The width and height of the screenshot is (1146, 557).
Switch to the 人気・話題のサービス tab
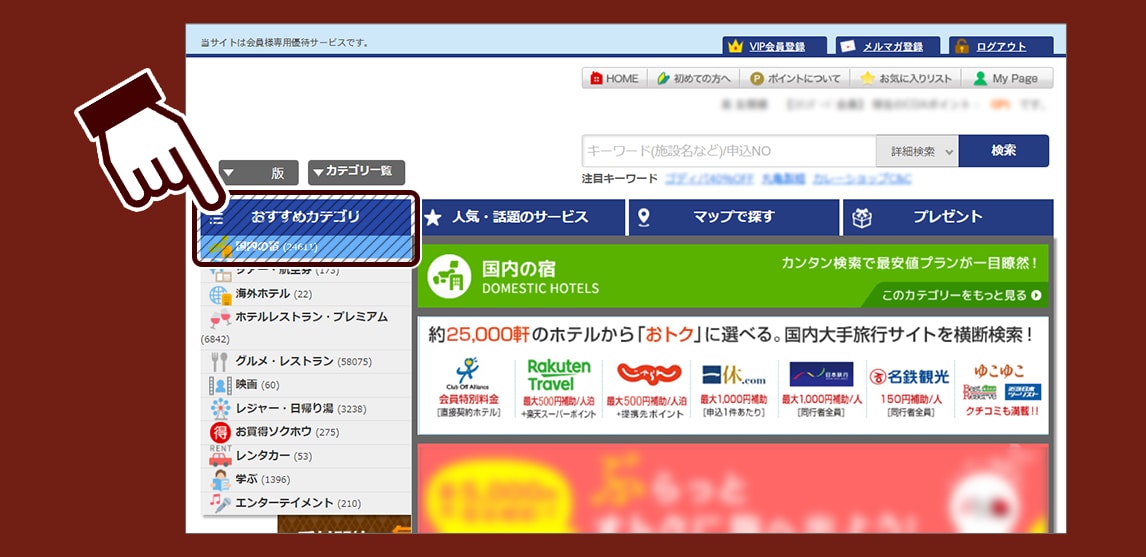[520, 217]
